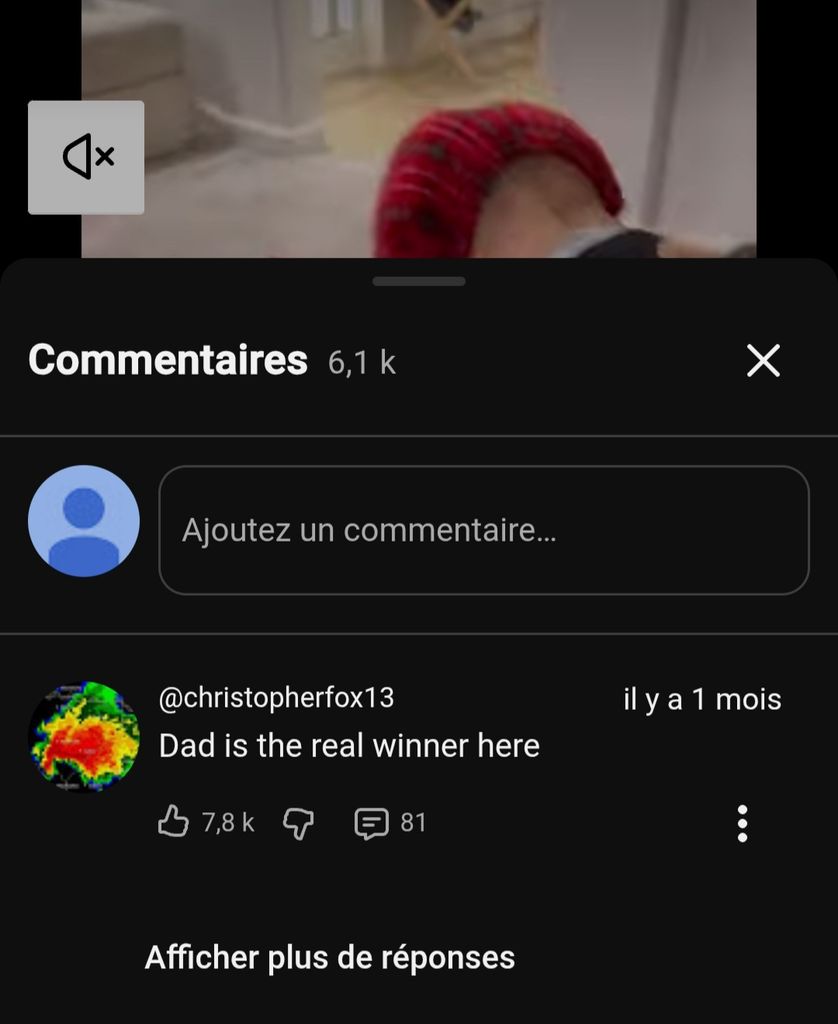Click the 81 replies count
Viewport: 838px width, 1024px height.
coord(413,823)
